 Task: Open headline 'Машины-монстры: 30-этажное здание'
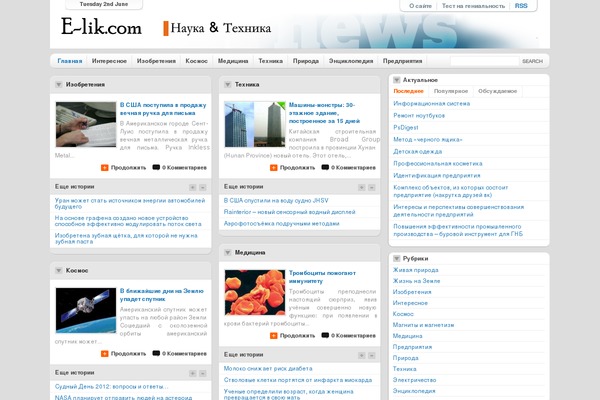pos(324,113)
